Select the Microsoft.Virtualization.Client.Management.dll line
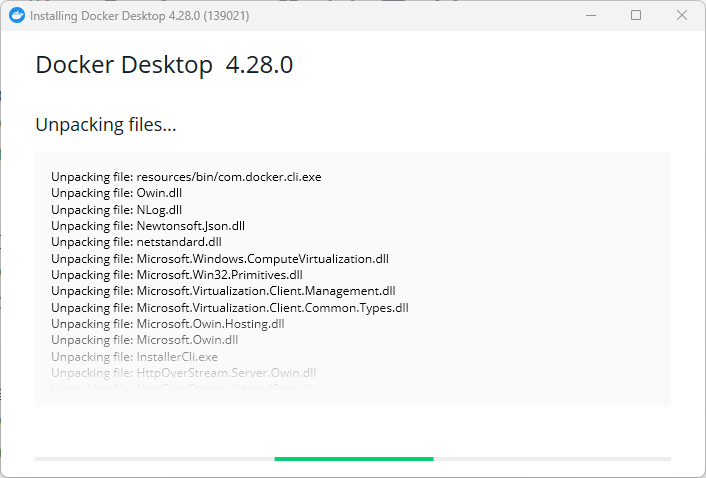Image resolution: width=706 pixels, height=478 pixels. pos(223,291)
